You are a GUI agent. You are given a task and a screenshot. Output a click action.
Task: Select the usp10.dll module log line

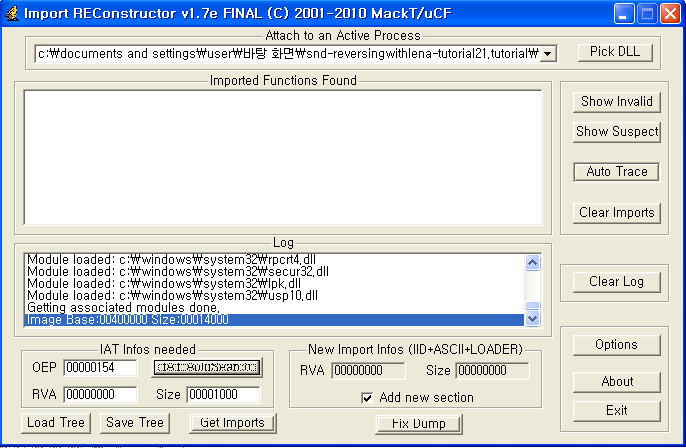[274, 296]
